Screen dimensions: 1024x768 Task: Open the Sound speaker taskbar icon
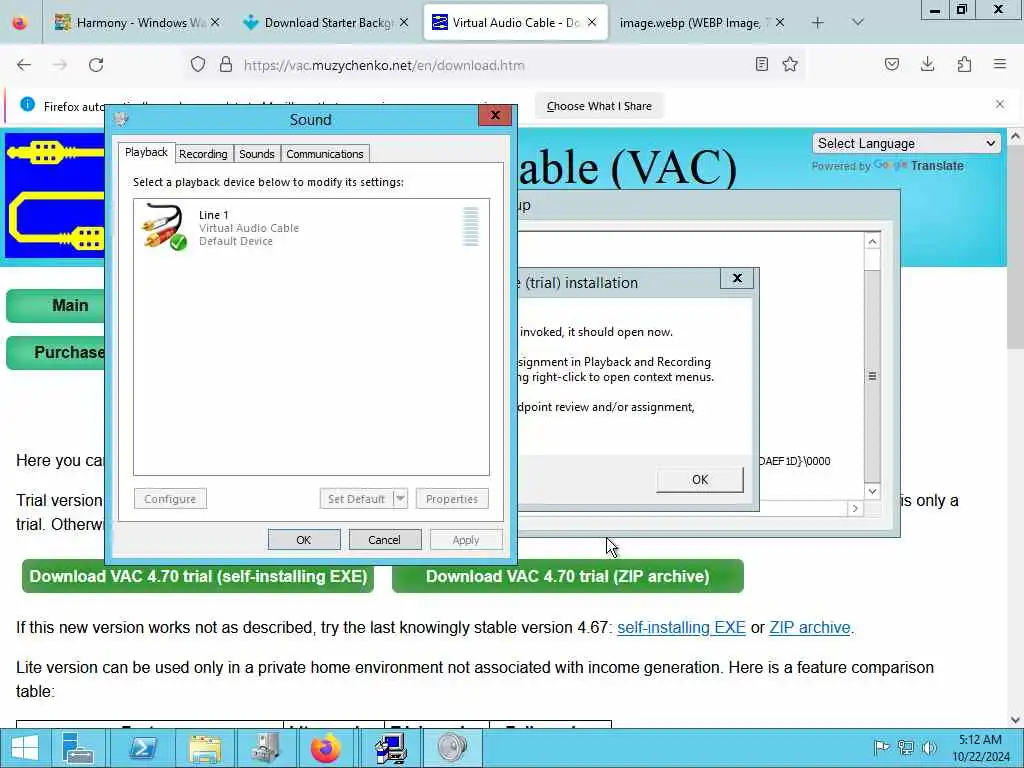click(x=452, y=748)
